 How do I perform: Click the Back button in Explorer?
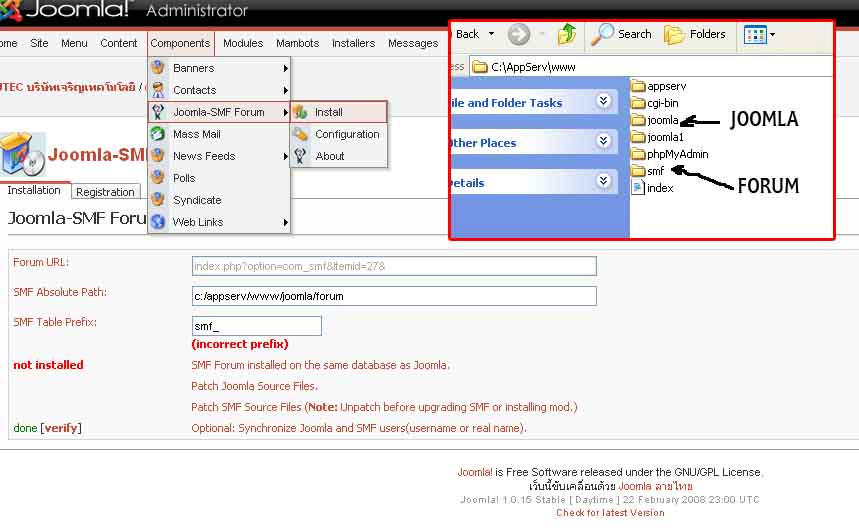pyautogui.click(x=467, y=34)
